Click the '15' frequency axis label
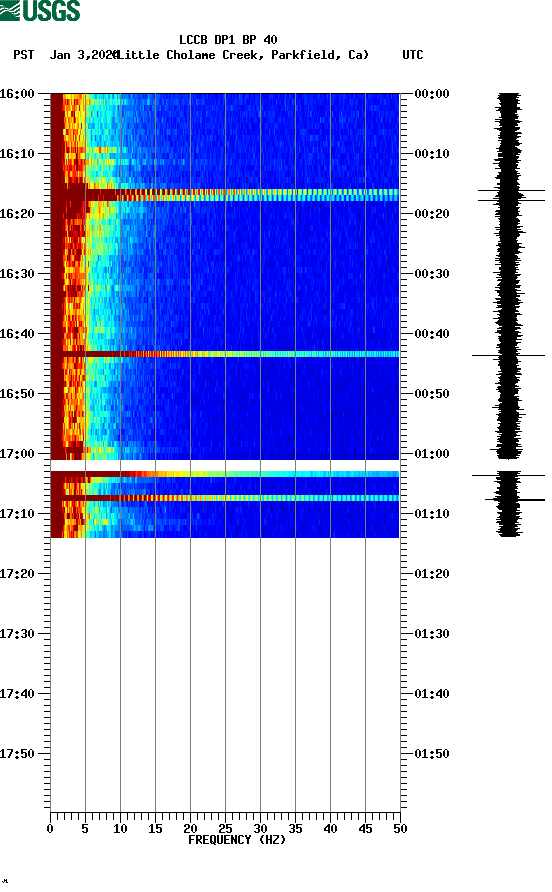 [155, 829]
